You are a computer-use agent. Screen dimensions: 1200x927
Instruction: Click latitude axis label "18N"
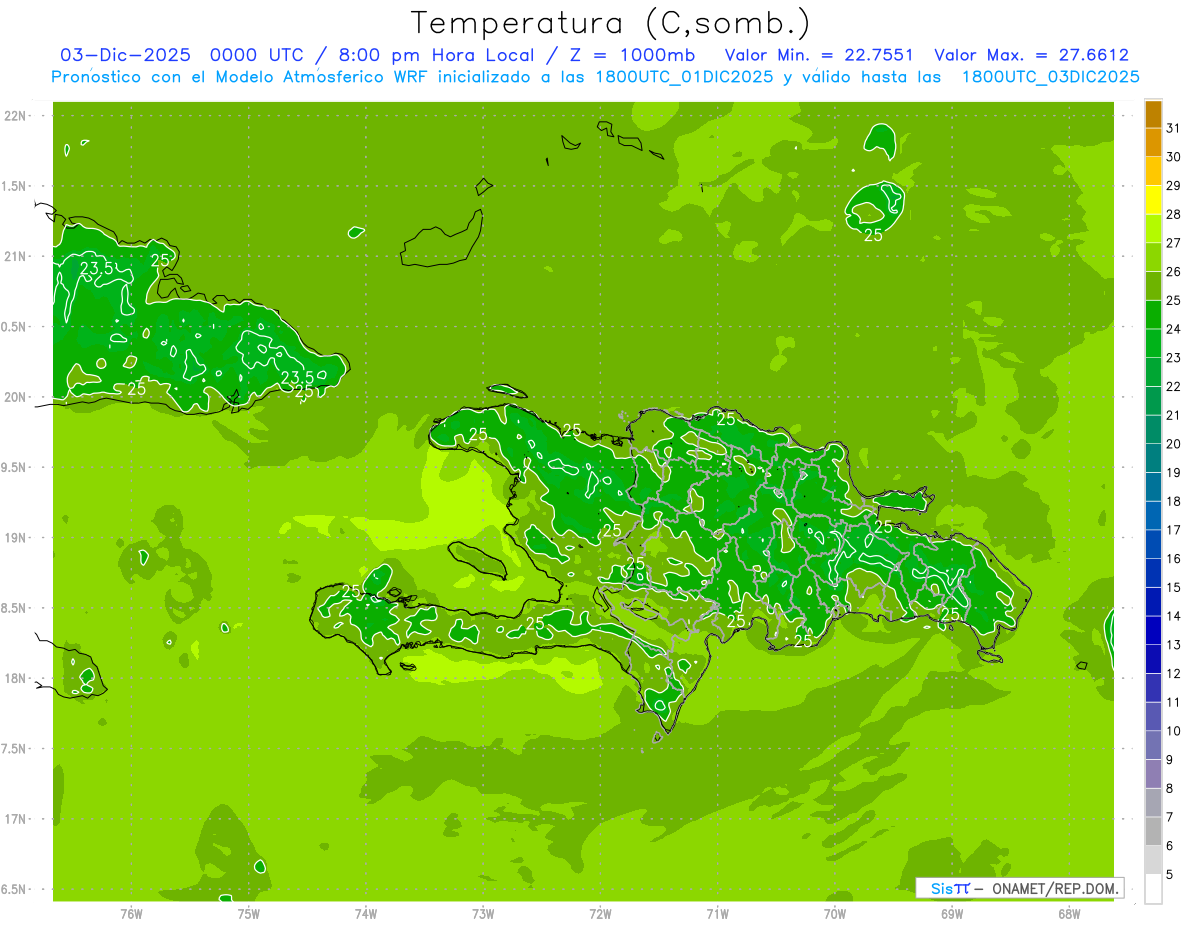[17, 678]
